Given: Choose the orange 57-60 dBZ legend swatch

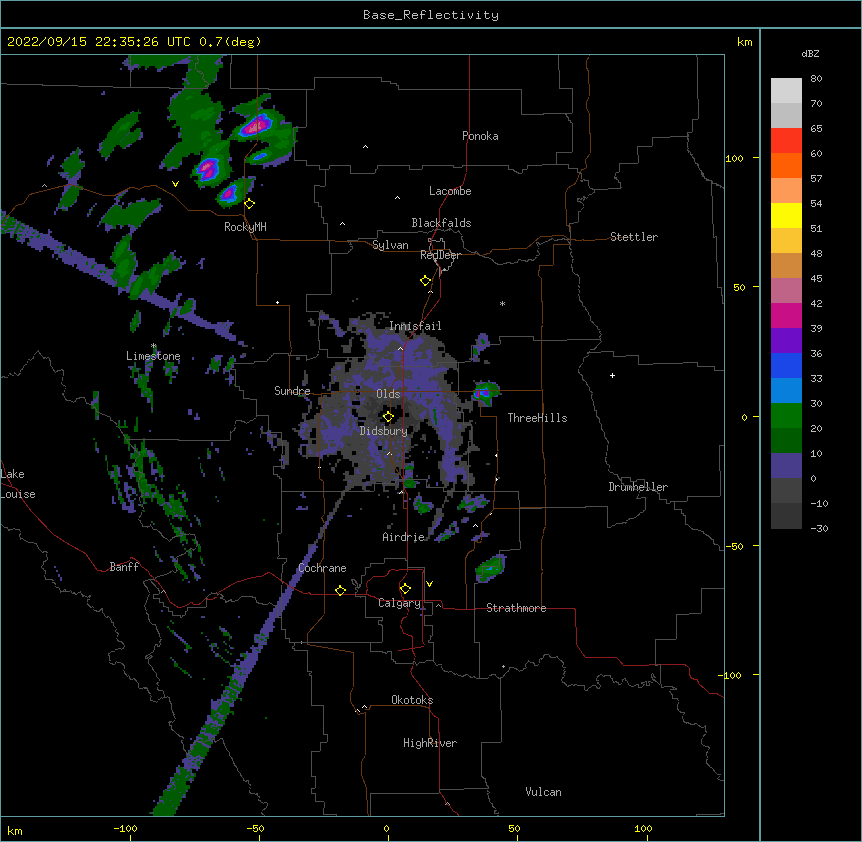Looking at the screenshot, I should pos(786,166).
